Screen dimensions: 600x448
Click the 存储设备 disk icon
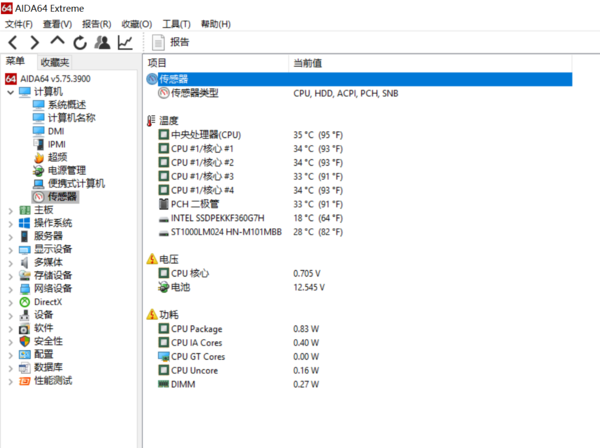(24, 275)
